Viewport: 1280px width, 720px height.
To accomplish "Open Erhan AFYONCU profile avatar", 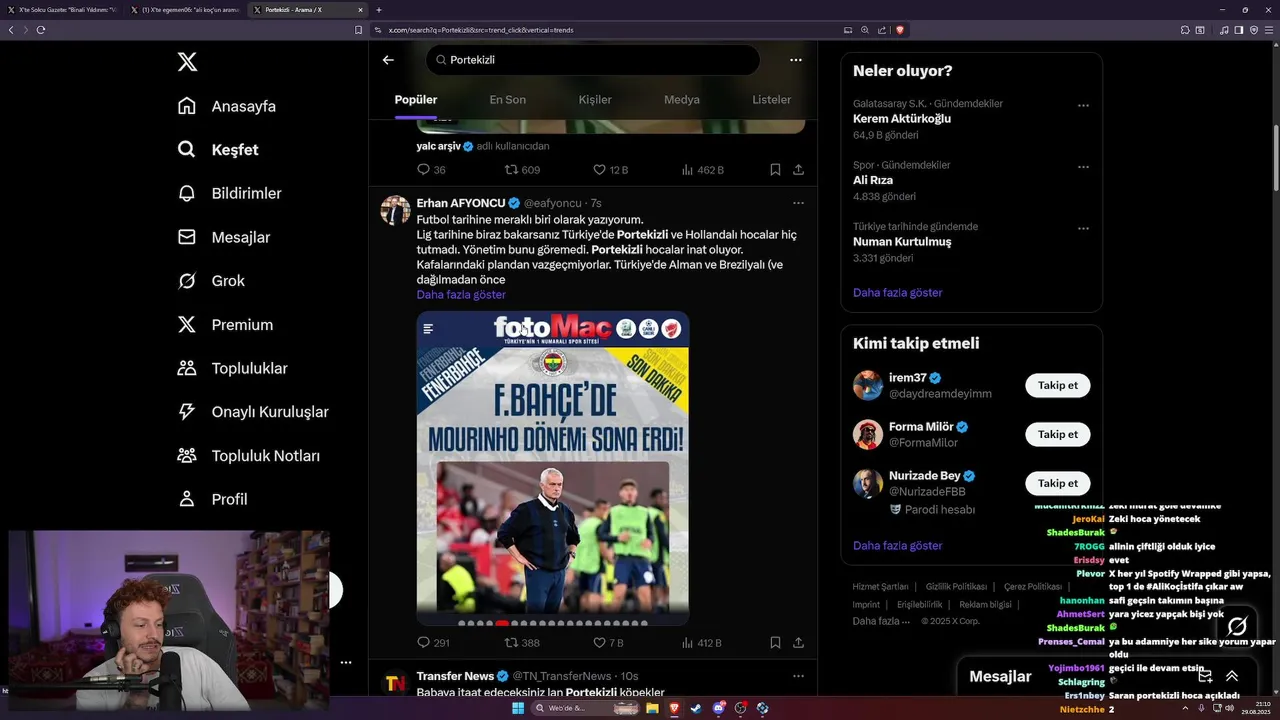I will (396, 210).
